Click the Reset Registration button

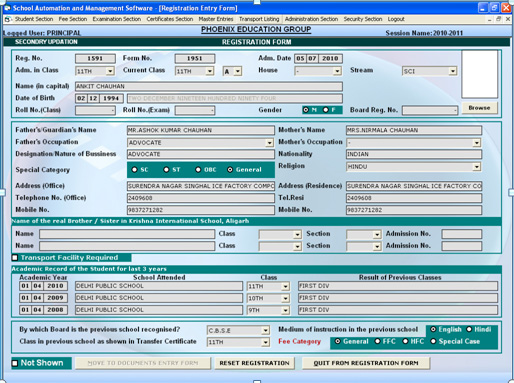(x=254, y=363)
